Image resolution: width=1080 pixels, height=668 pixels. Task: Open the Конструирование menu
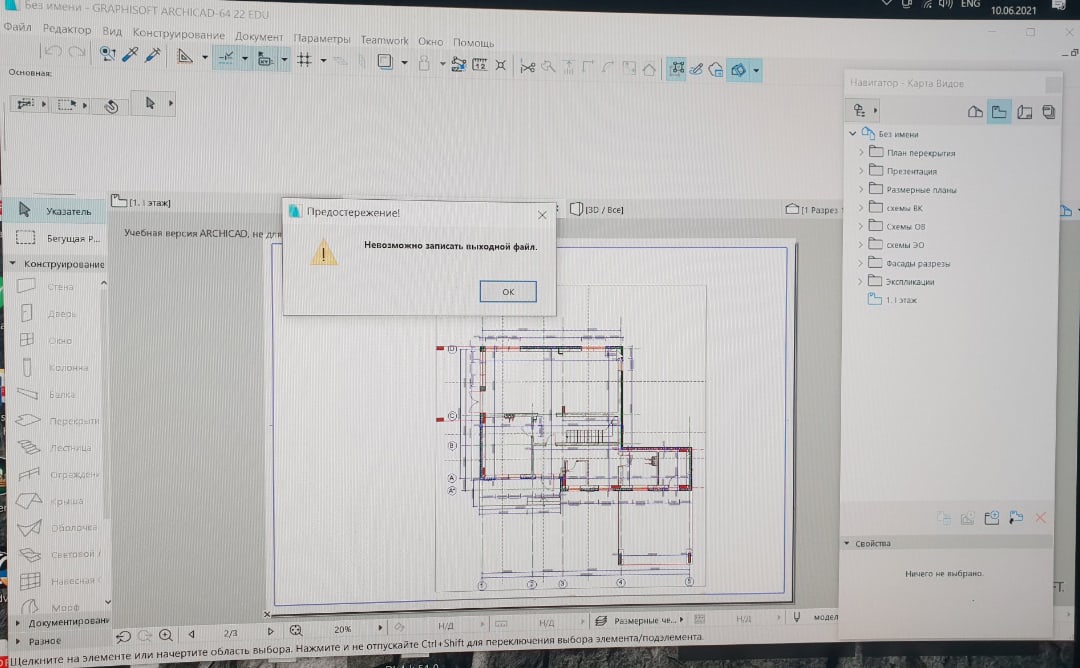178,34
